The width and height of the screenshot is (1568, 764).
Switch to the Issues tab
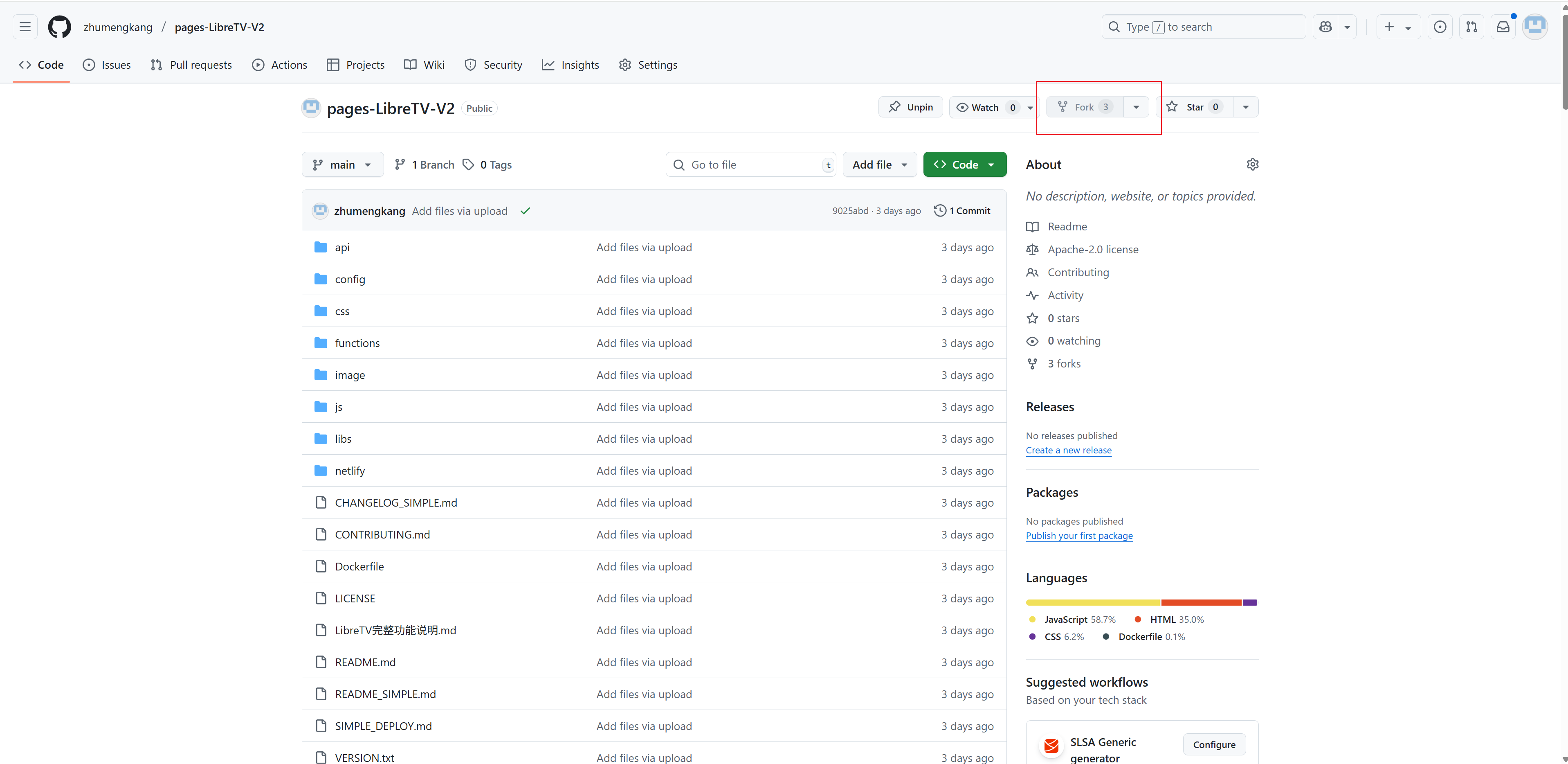(x=106, y=65)
